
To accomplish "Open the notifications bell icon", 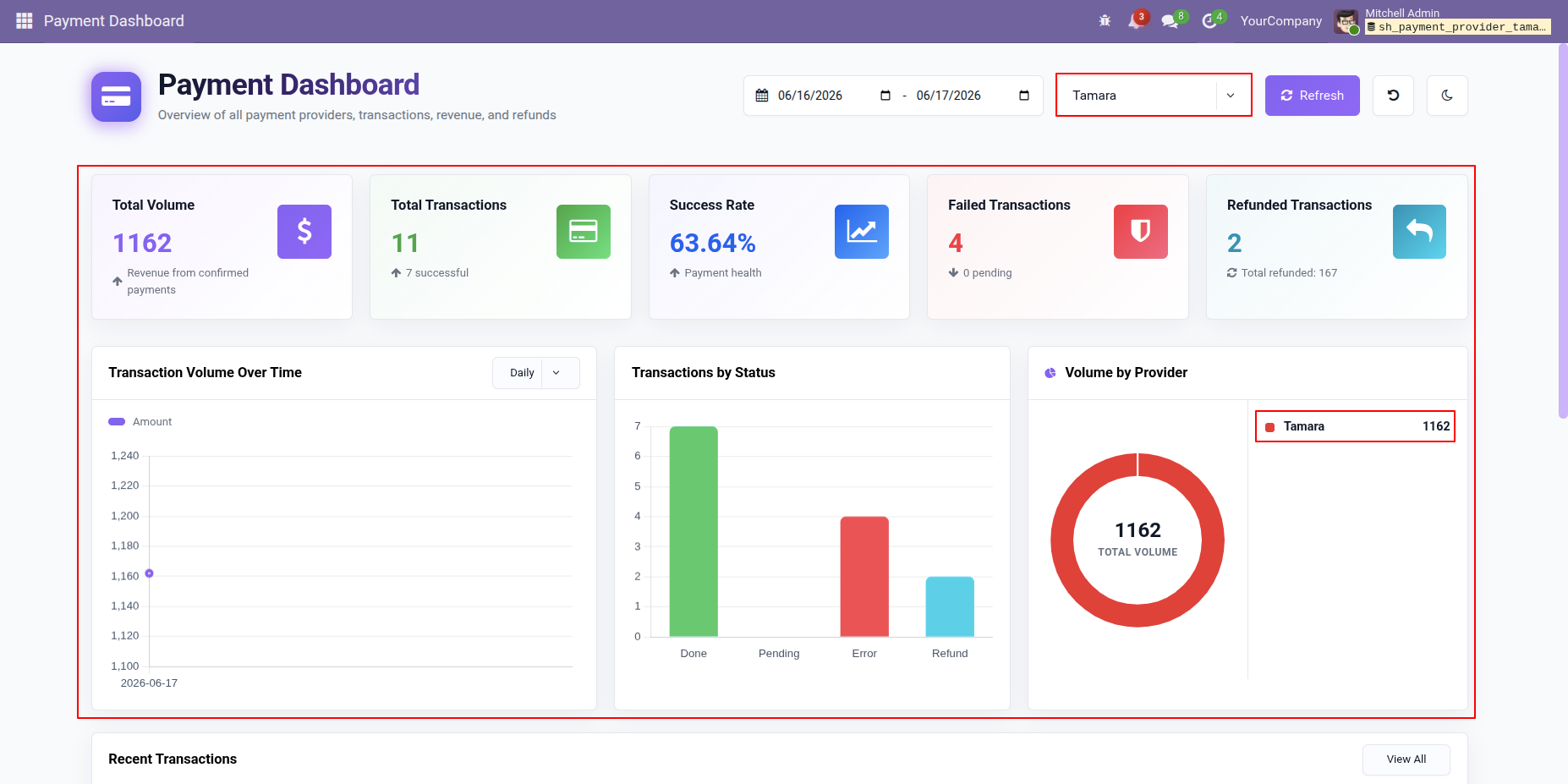I will pyautogui.click(x=1135, y=20).
